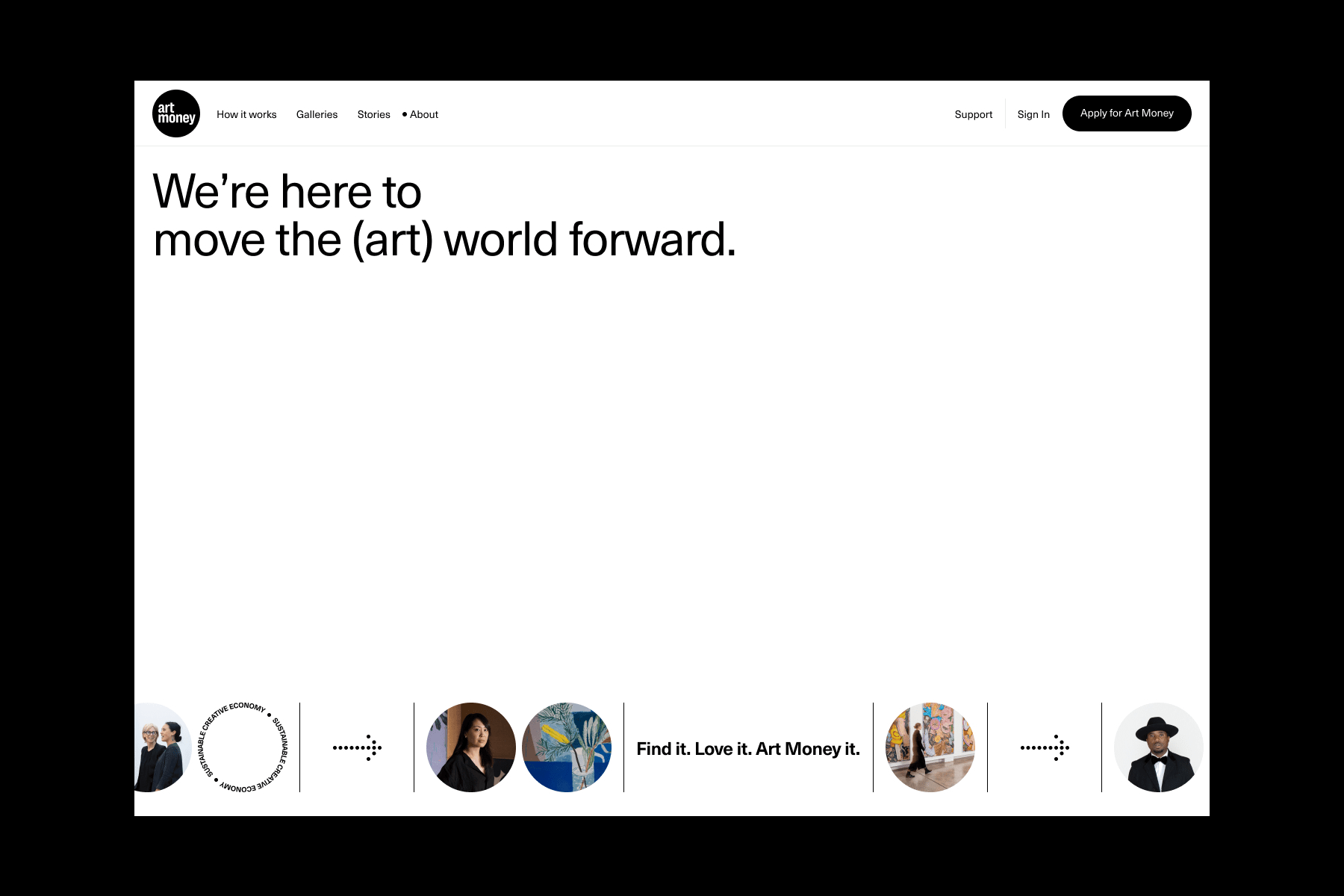Click the main headline about moving art world forward
Viewport: 1344px width, 896px height.
click(x=444, y=215)
